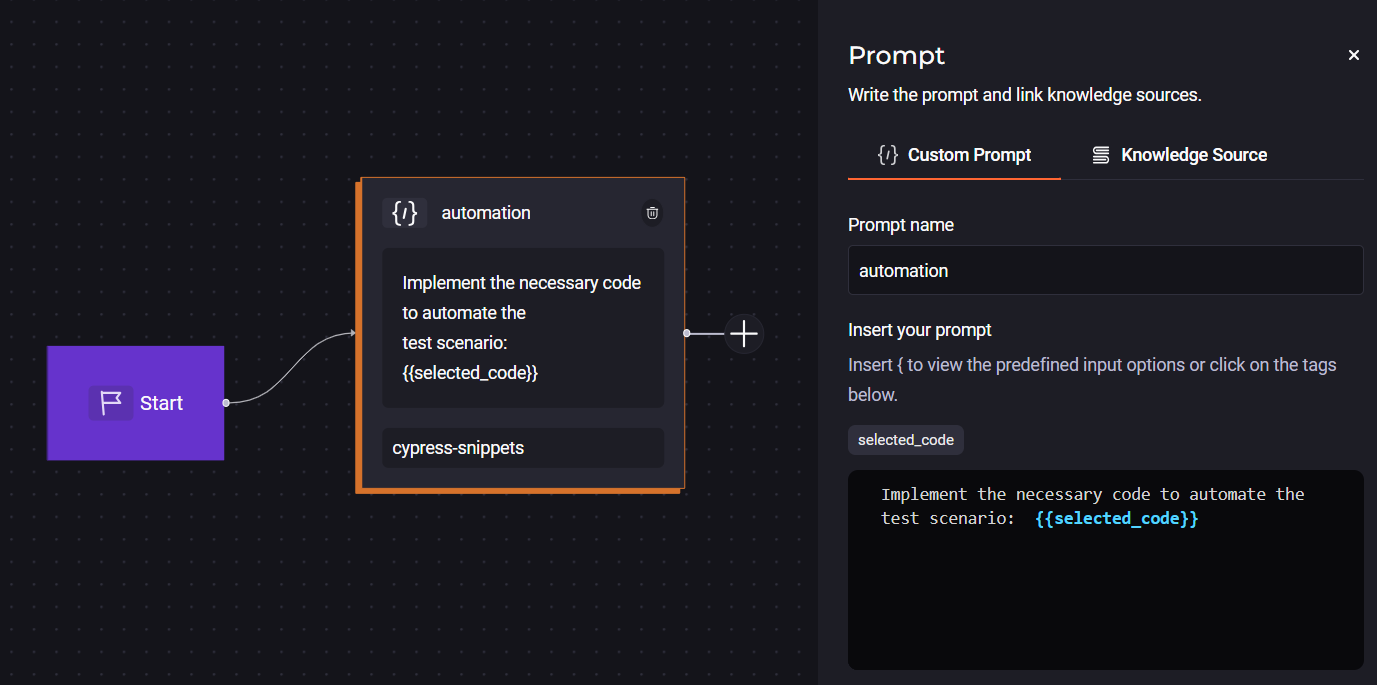Click the {{selected_code}} variable in the editor
1377x685 pixels.
pyautogui.click(x=1116, y=519)
